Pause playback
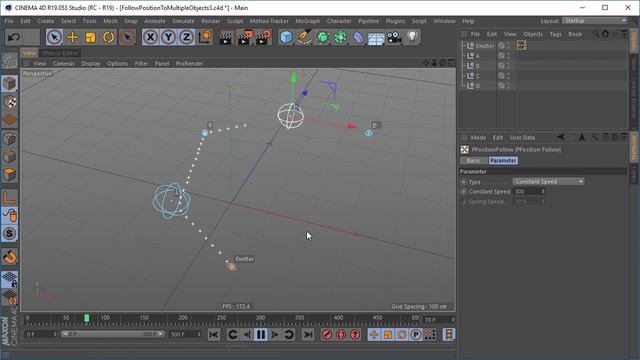Image resolution: width=640 pixels, height=360 pixels. 260,335
